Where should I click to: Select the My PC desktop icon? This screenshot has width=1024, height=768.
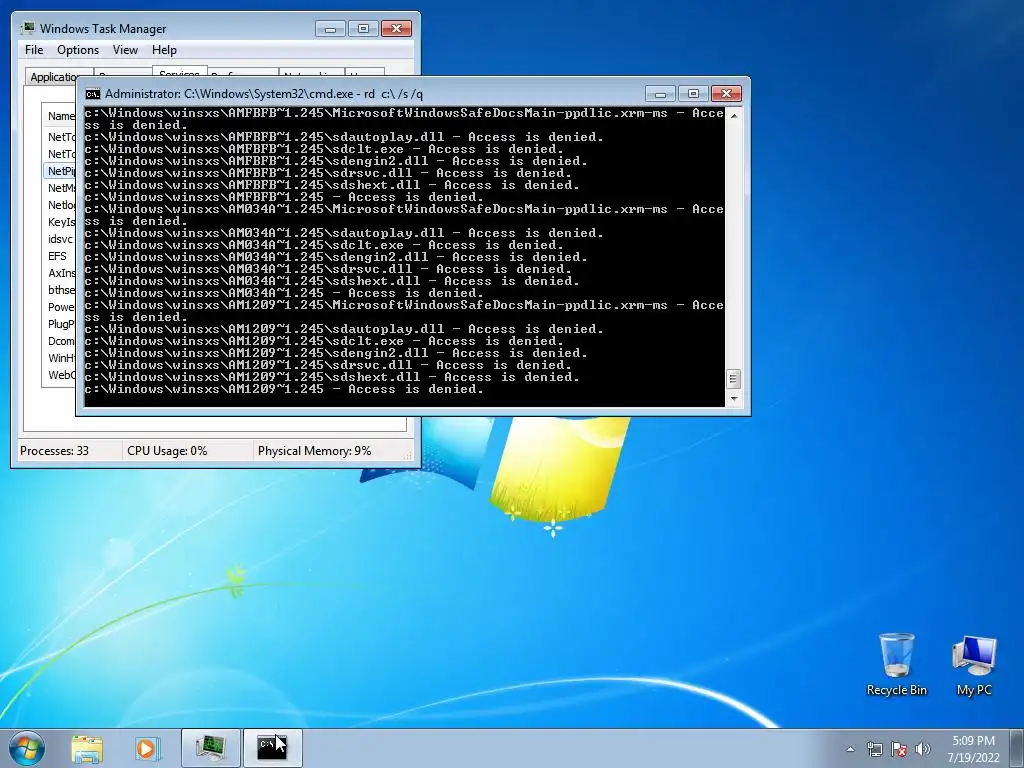pos(974,664)
